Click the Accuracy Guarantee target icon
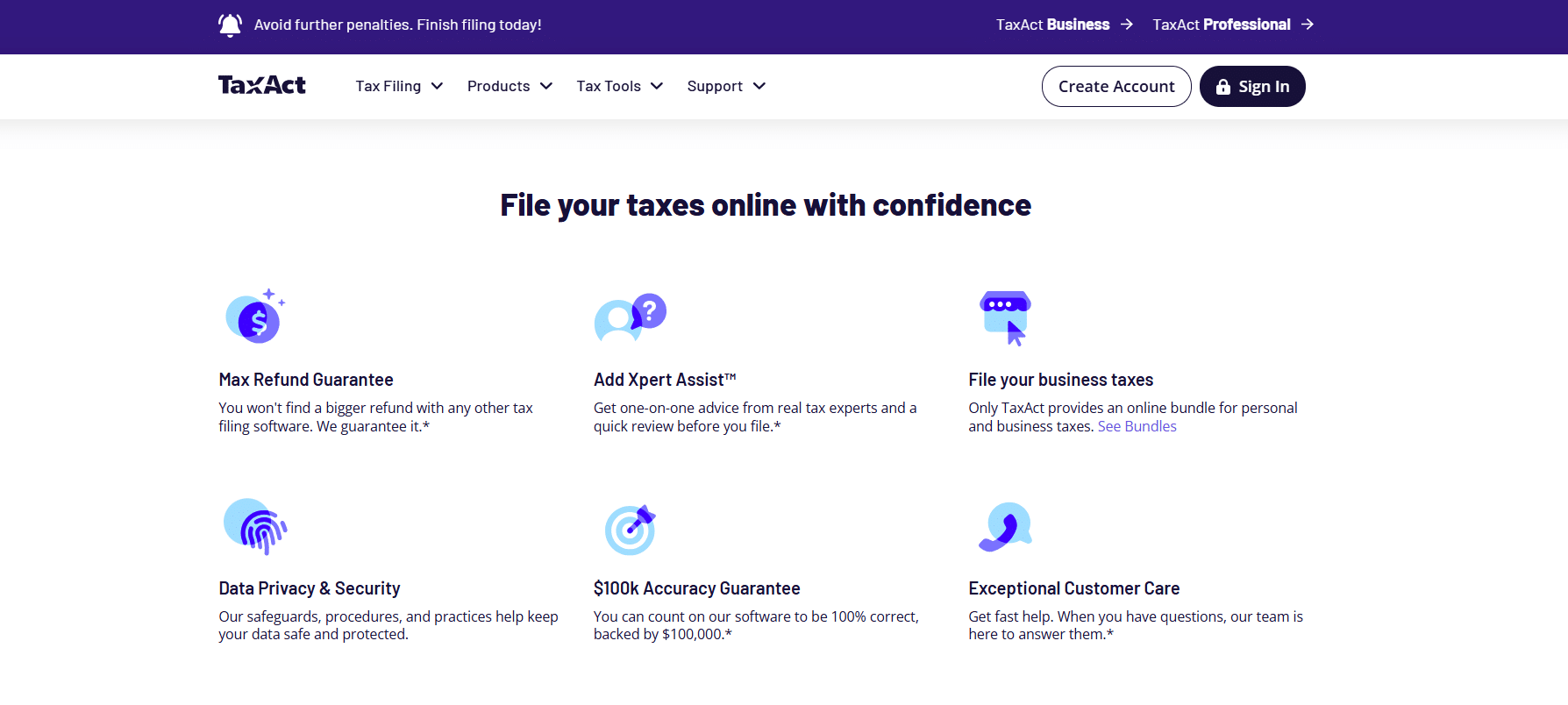The height and width of the screenshot is (705, 1568). [x=631, y=529]
